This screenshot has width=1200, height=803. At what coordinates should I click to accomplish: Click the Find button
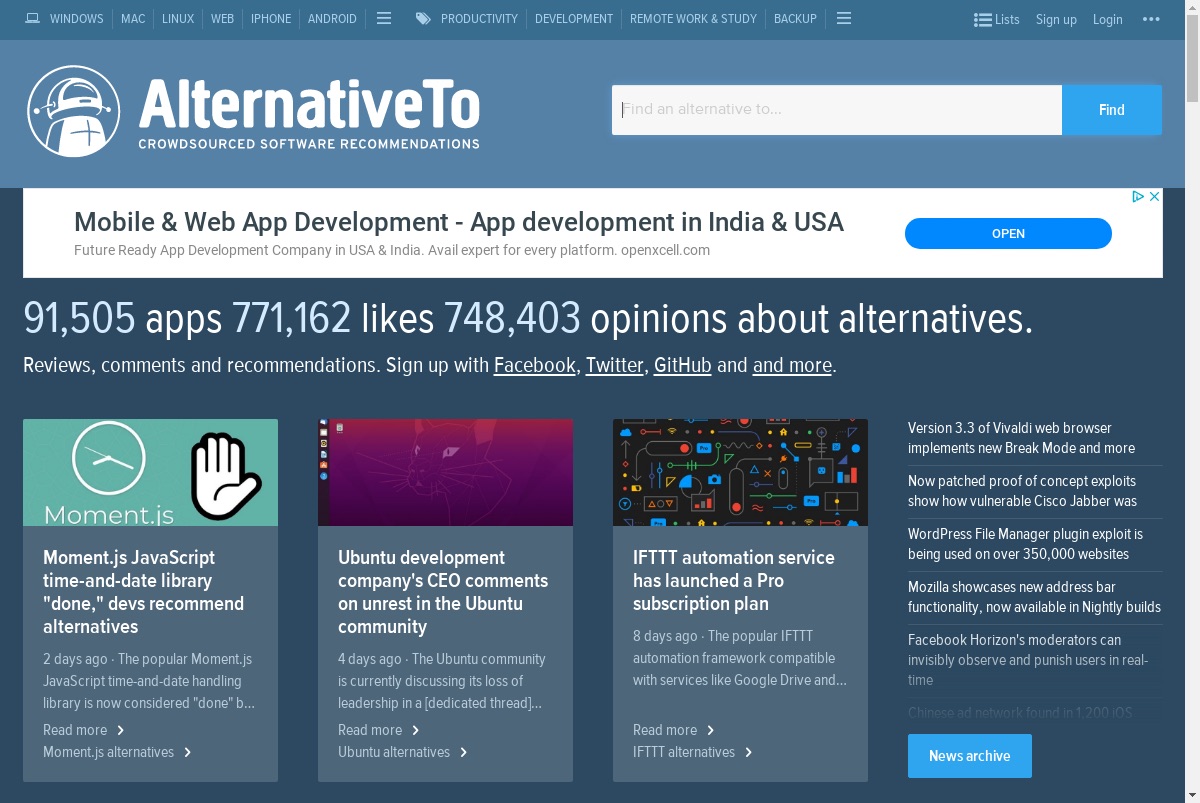1112,110
